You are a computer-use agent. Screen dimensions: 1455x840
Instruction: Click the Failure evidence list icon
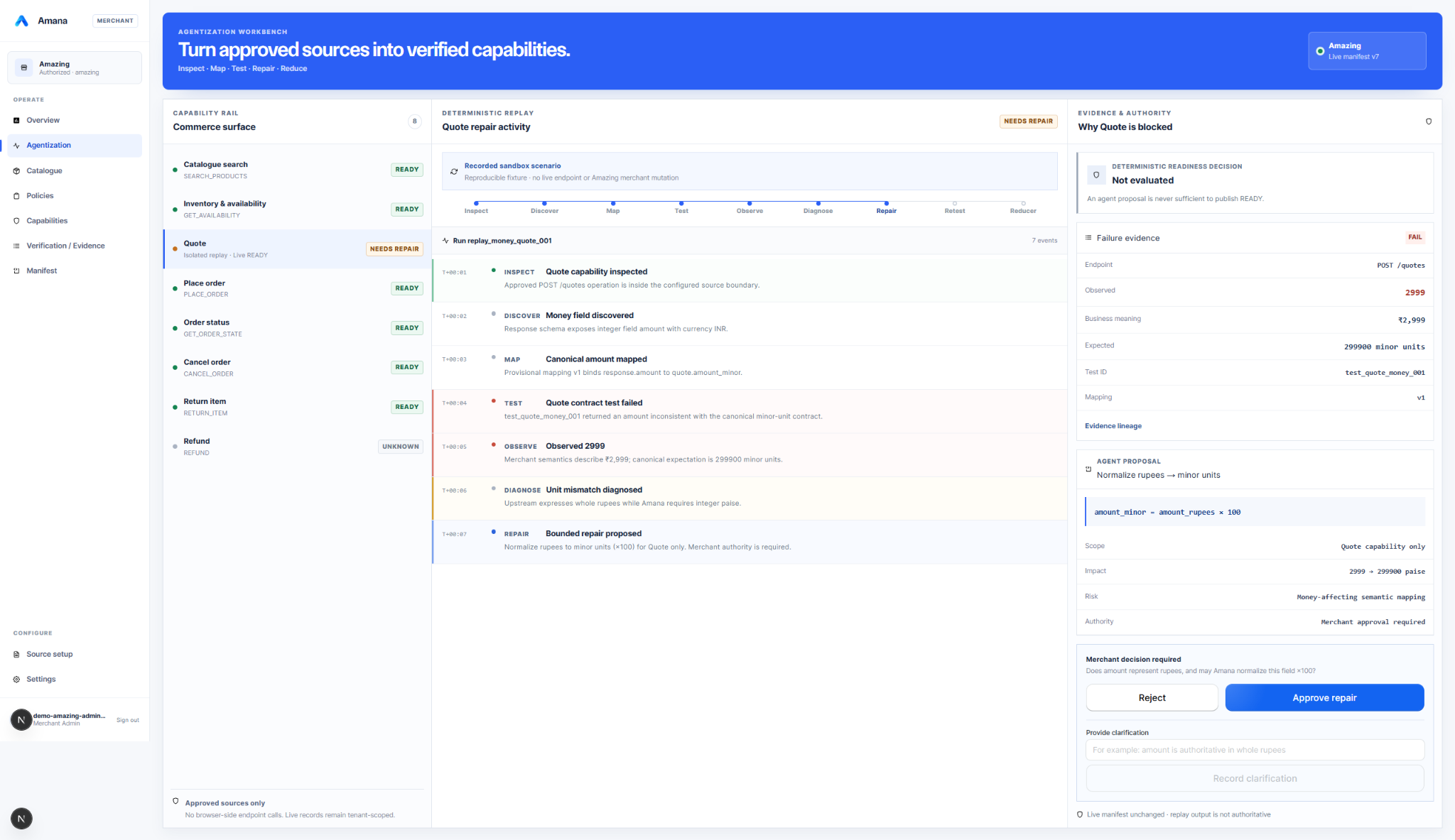1088,238
